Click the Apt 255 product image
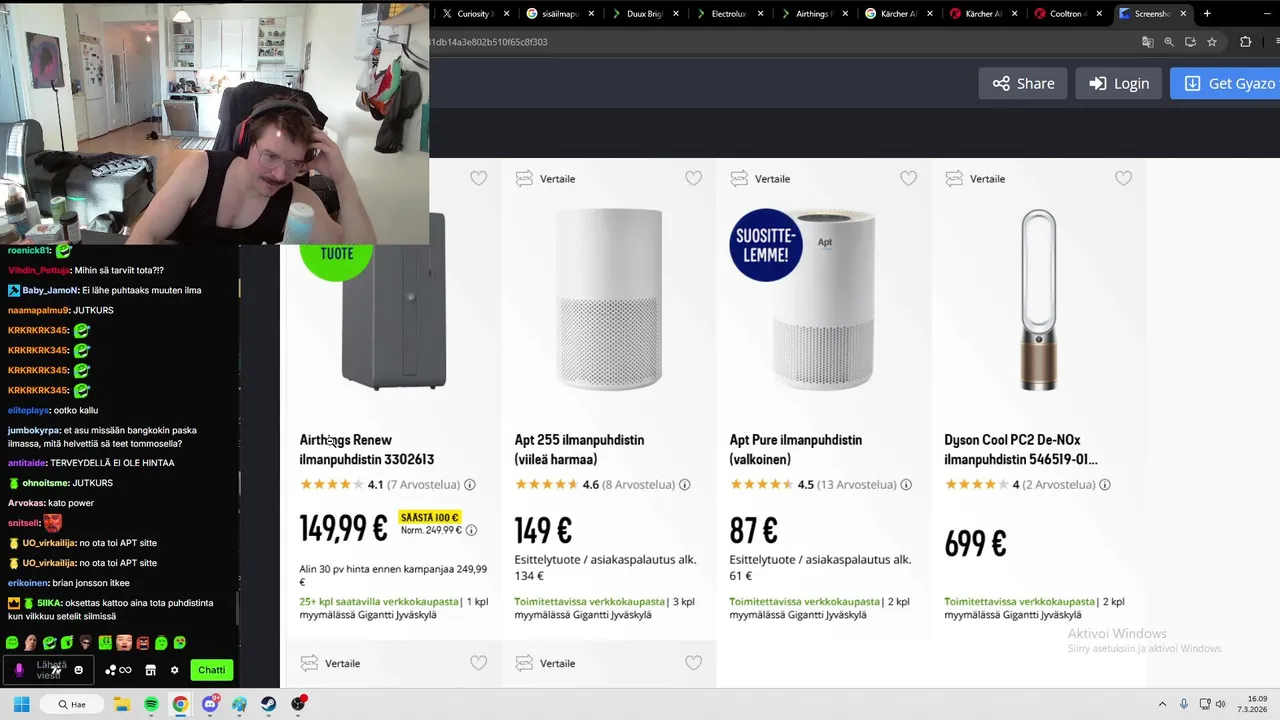Image resolution: width=1280 pixels, height=720 pixels. click(609, 300)
